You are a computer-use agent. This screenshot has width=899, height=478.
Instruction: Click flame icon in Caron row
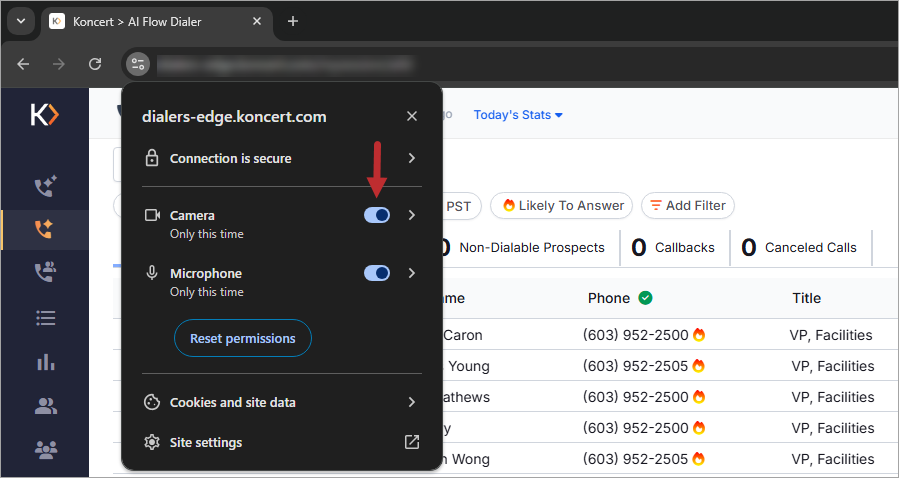pyautogui.click(x=699, y=335)
